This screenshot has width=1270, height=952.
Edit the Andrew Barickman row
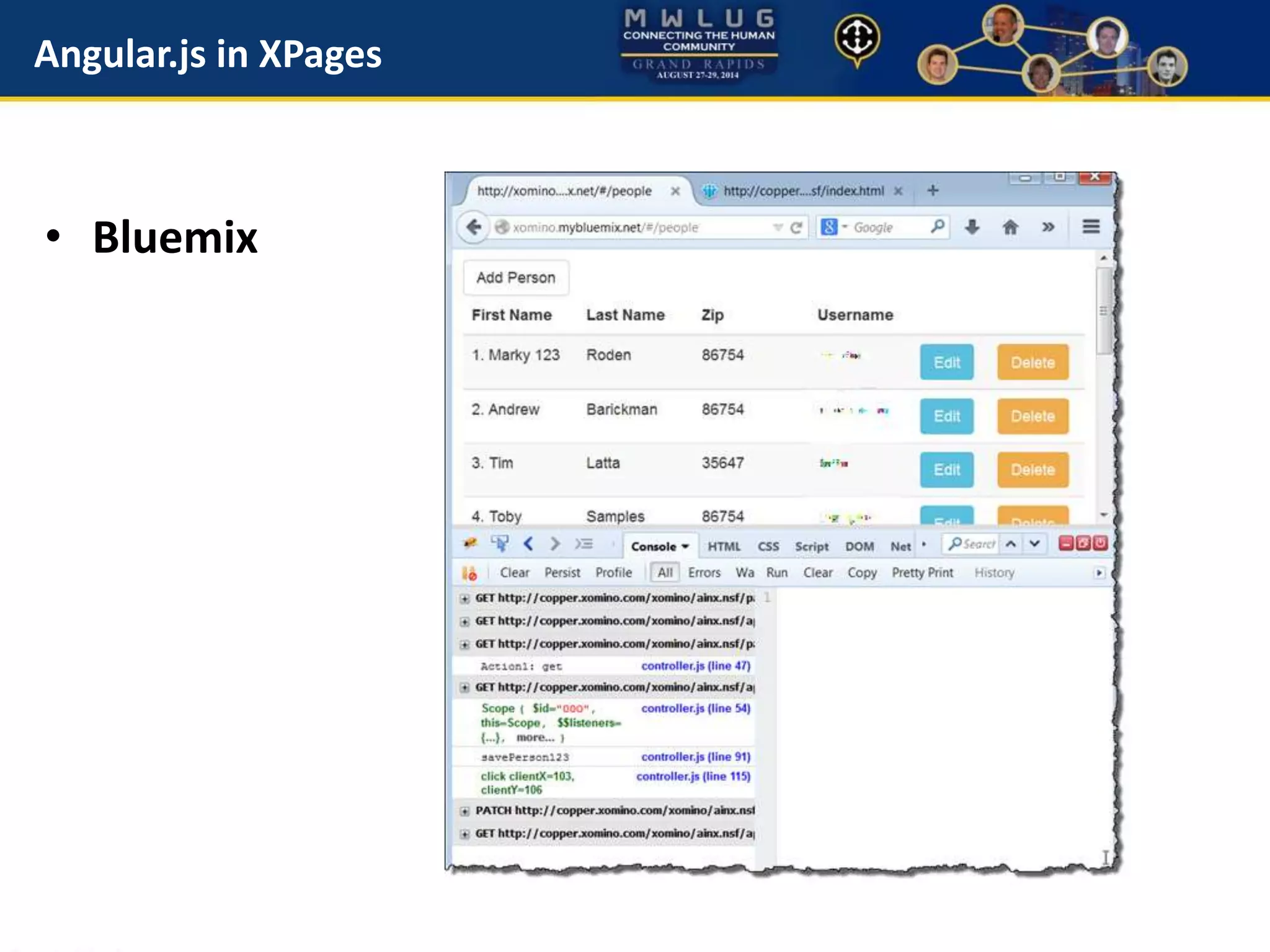(x=947, y=416)
